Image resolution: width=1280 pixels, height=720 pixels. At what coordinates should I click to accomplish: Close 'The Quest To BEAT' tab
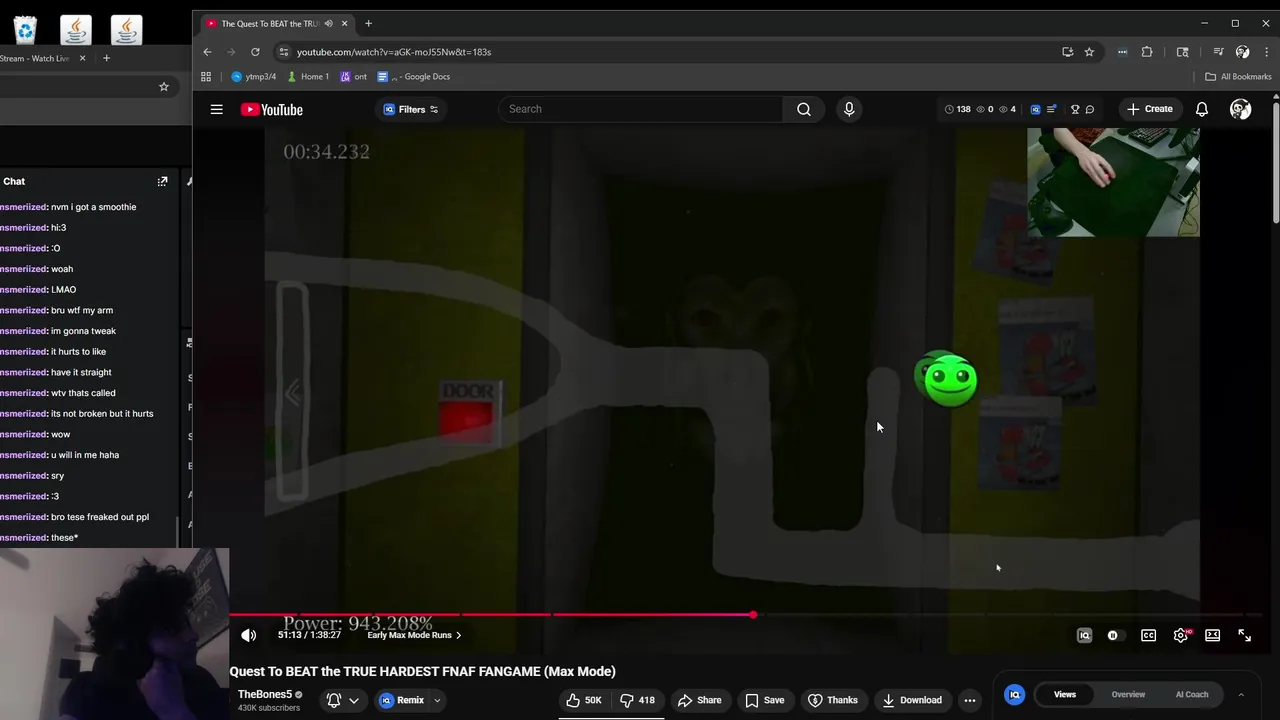point(345,23)
